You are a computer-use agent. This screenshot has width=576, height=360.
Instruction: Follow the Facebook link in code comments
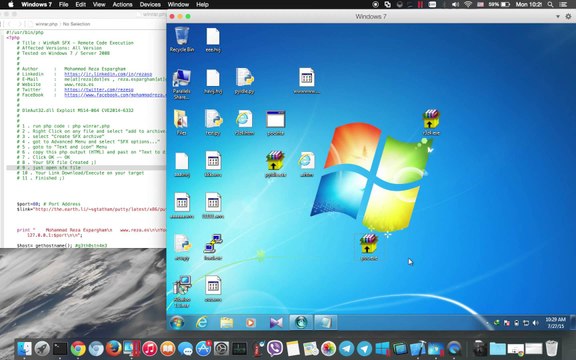pos(115,95)
